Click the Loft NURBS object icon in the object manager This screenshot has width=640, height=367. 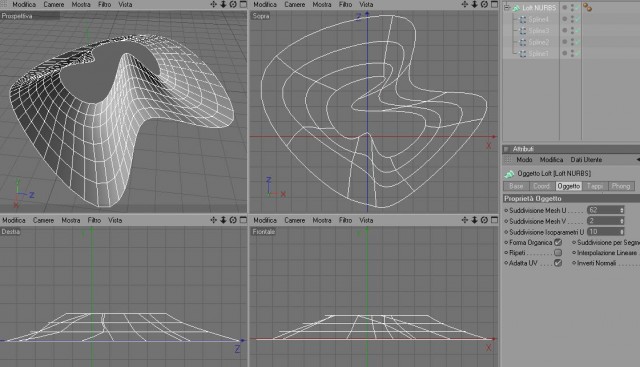516,8
